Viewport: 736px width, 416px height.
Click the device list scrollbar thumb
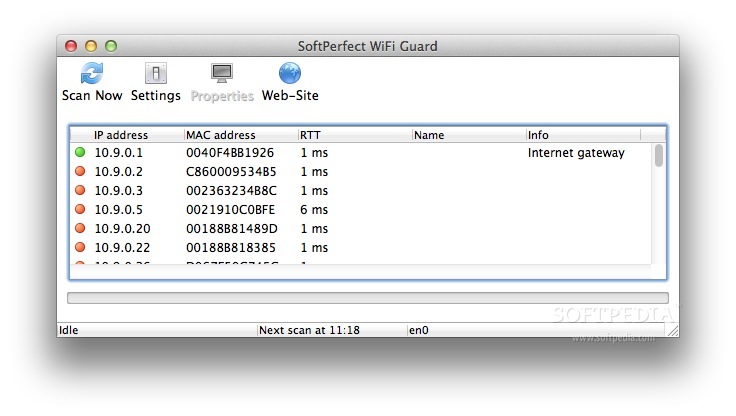point(659,155)
